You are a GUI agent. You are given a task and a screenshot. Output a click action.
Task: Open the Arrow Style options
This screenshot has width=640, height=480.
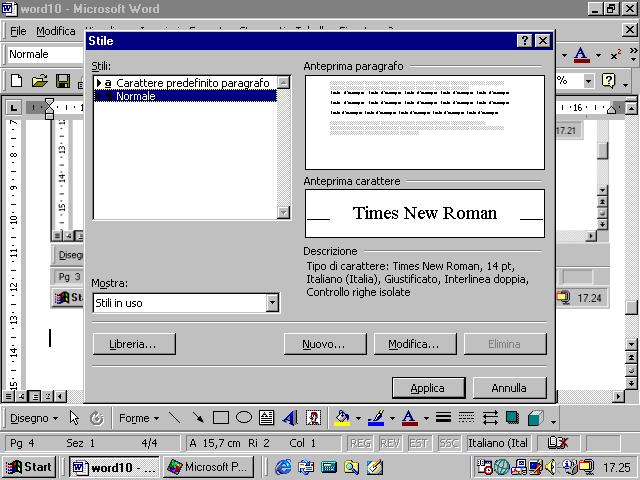[x=490, y=418]
